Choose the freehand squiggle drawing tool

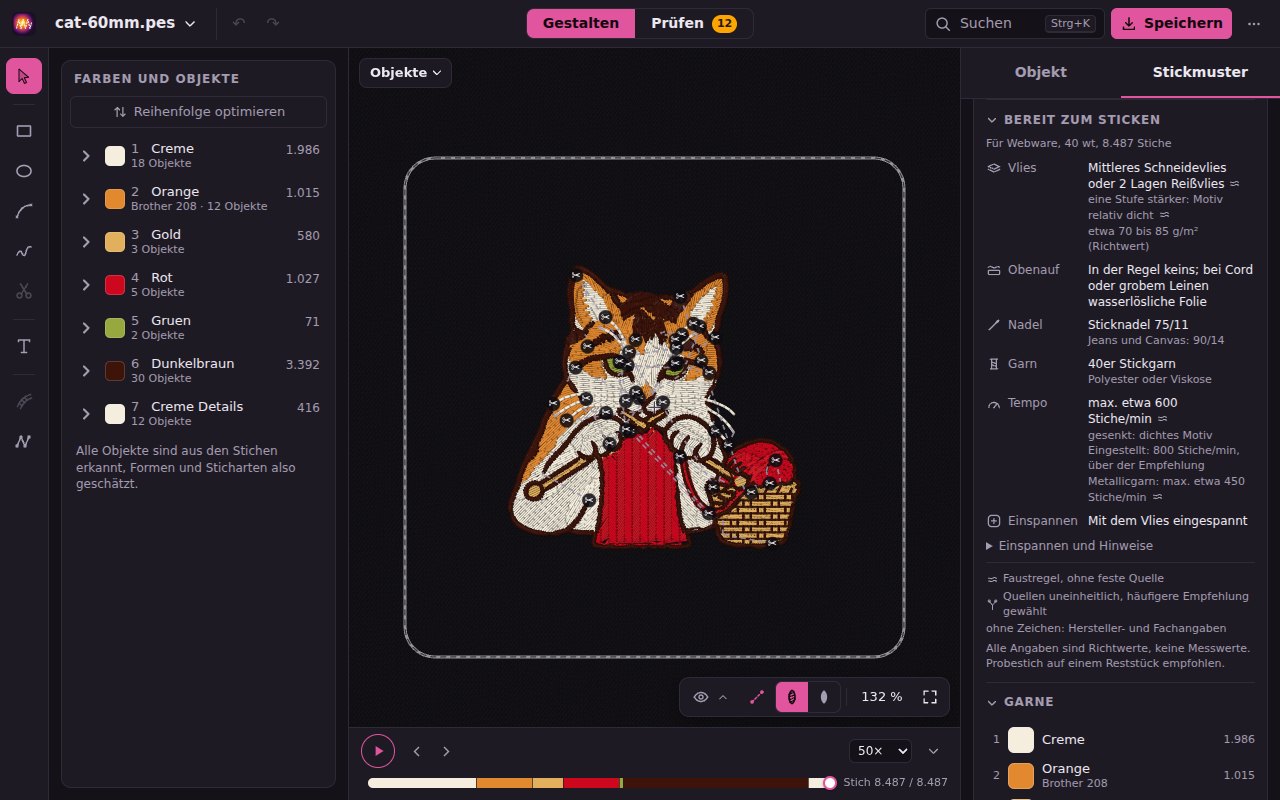tap(24, 251)
